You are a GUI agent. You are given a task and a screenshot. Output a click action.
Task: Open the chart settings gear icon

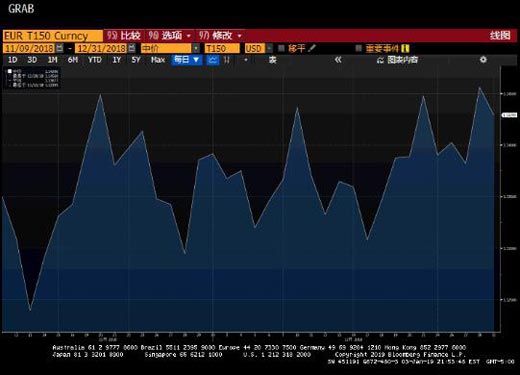coord(483,60)
